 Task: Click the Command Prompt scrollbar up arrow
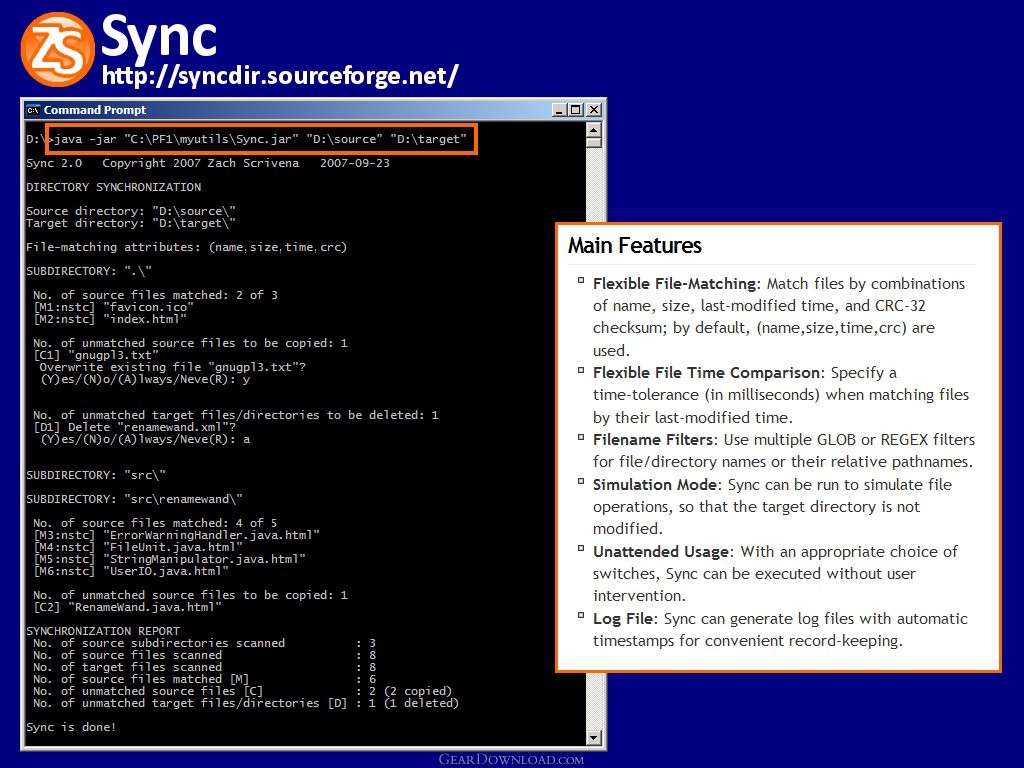coord(593,129)
